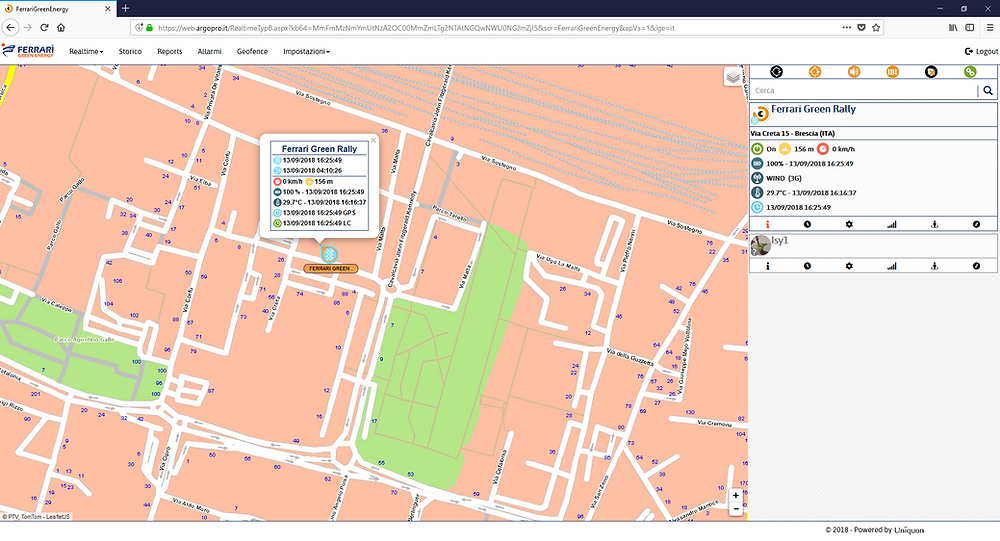Image resolution: width=1000 pixels, height=541 pixels.
Task: Click the red speedometer icon in side panel
Action: point(823,149)
